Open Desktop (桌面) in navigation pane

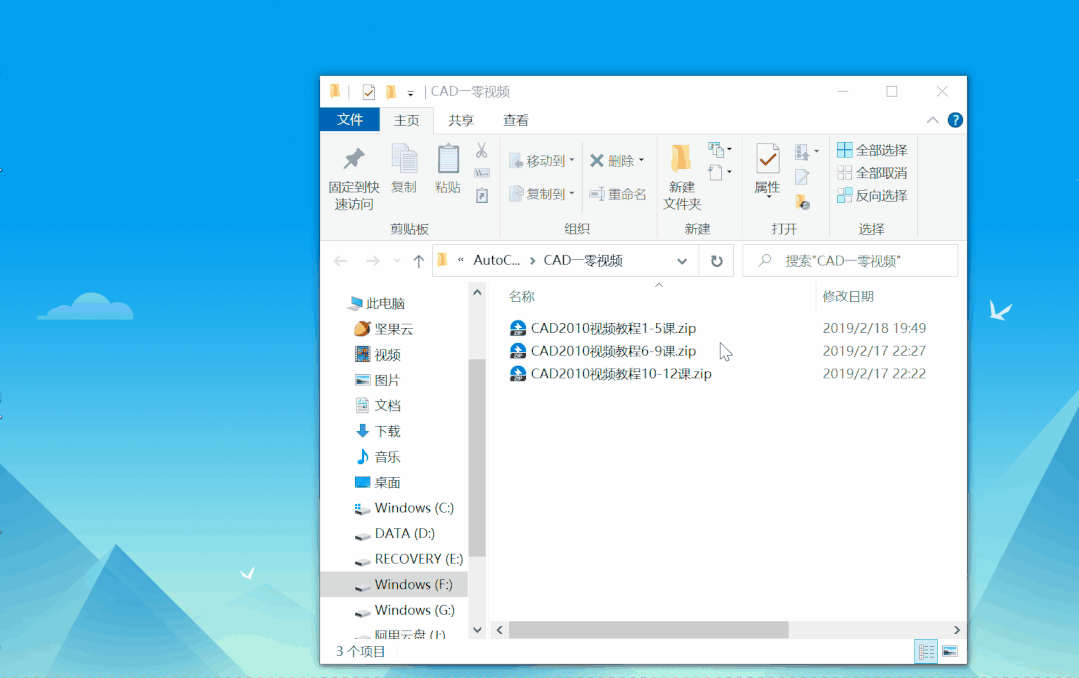click(x=378, y=482)
